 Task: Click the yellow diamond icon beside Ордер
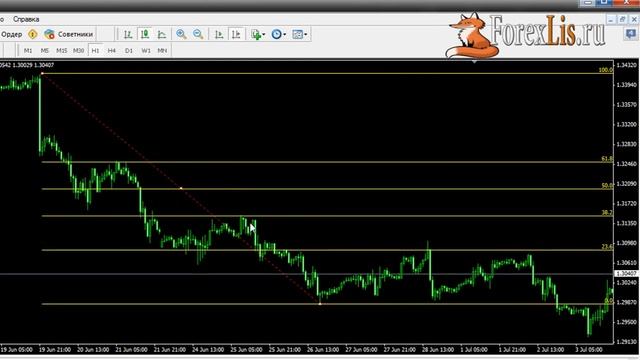coord(33,34)
